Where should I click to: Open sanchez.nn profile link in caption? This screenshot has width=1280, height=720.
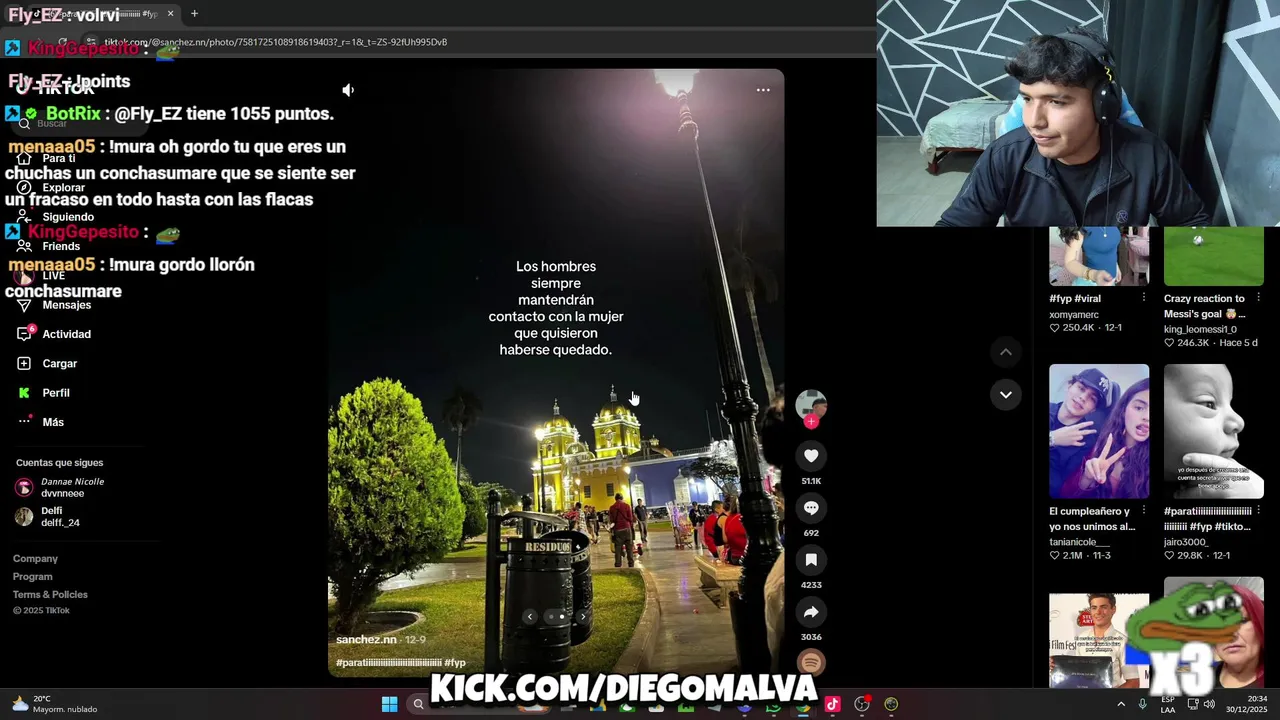[x=366, y=640]
